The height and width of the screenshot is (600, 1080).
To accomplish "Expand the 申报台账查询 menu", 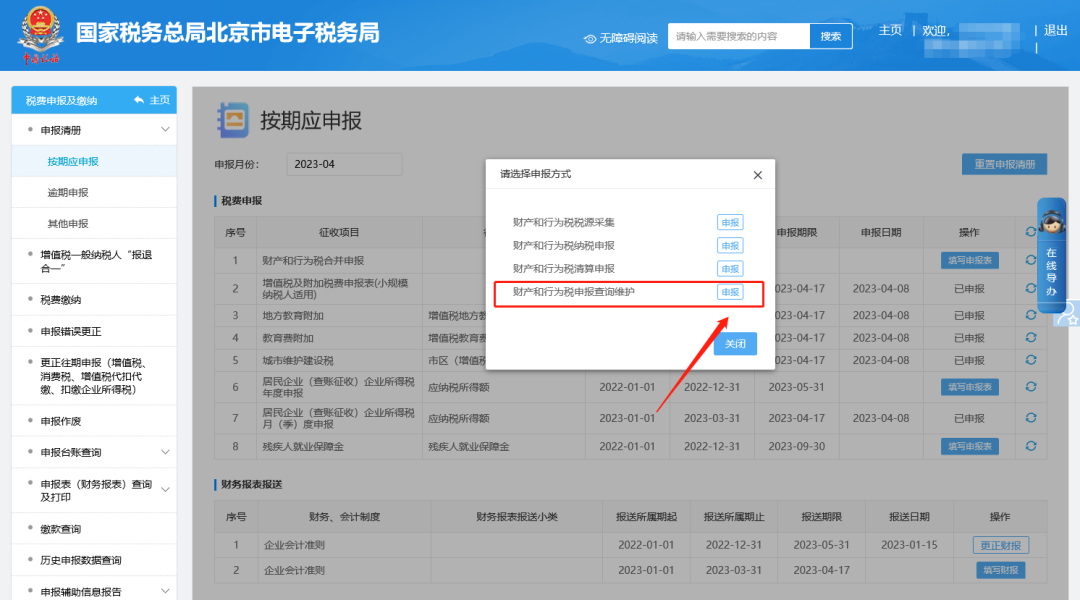I will (x=165, y=453).
